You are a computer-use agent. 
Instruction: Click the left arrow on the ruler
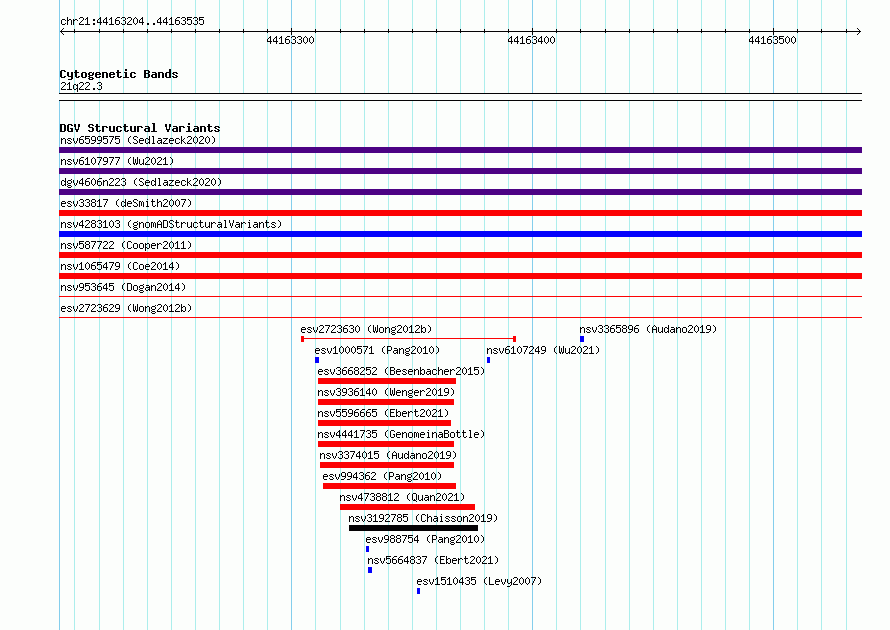coord(62,32)
